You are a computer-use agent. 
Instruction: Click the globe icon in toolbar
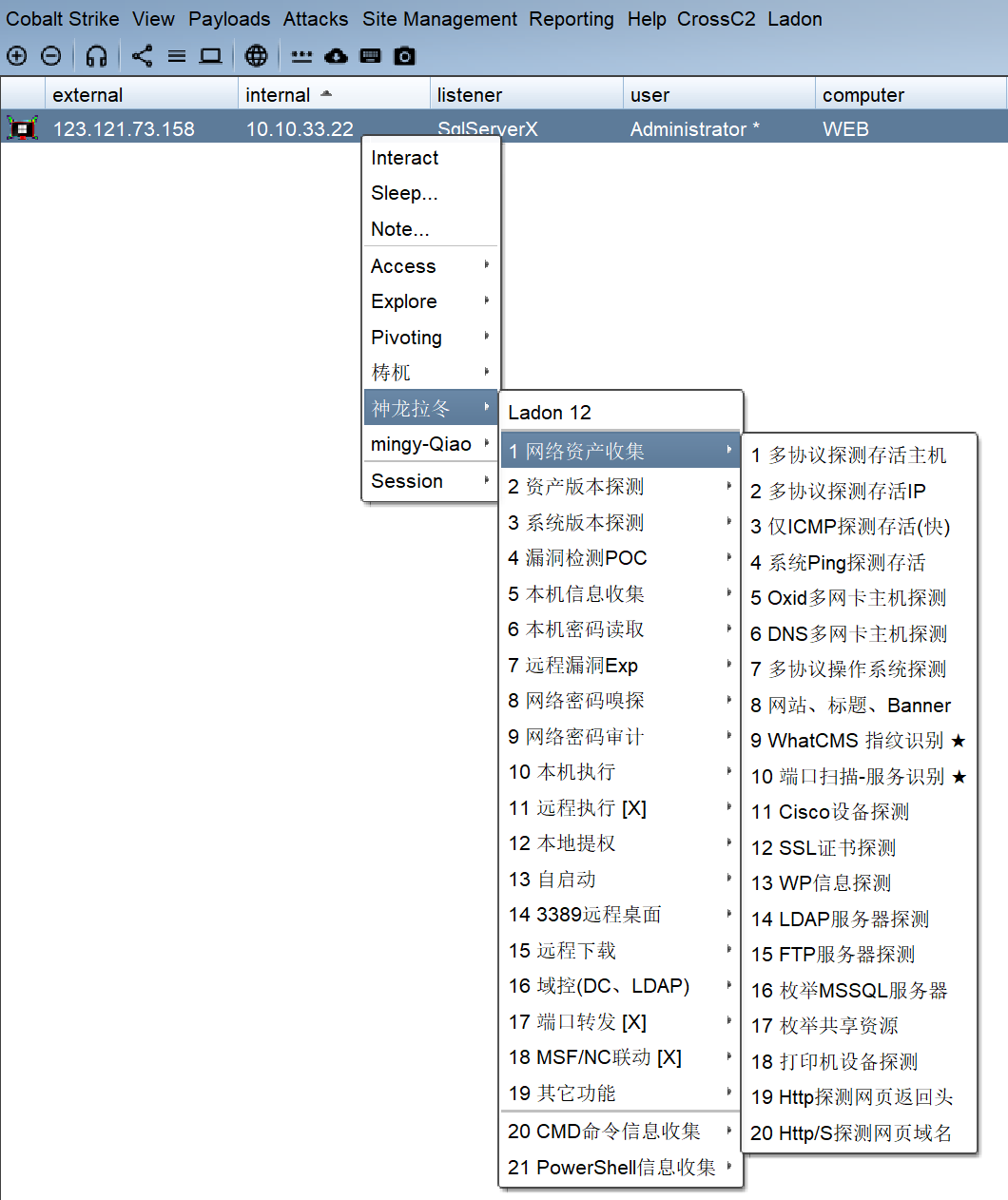pyautogui.click(x=256, y=56)
